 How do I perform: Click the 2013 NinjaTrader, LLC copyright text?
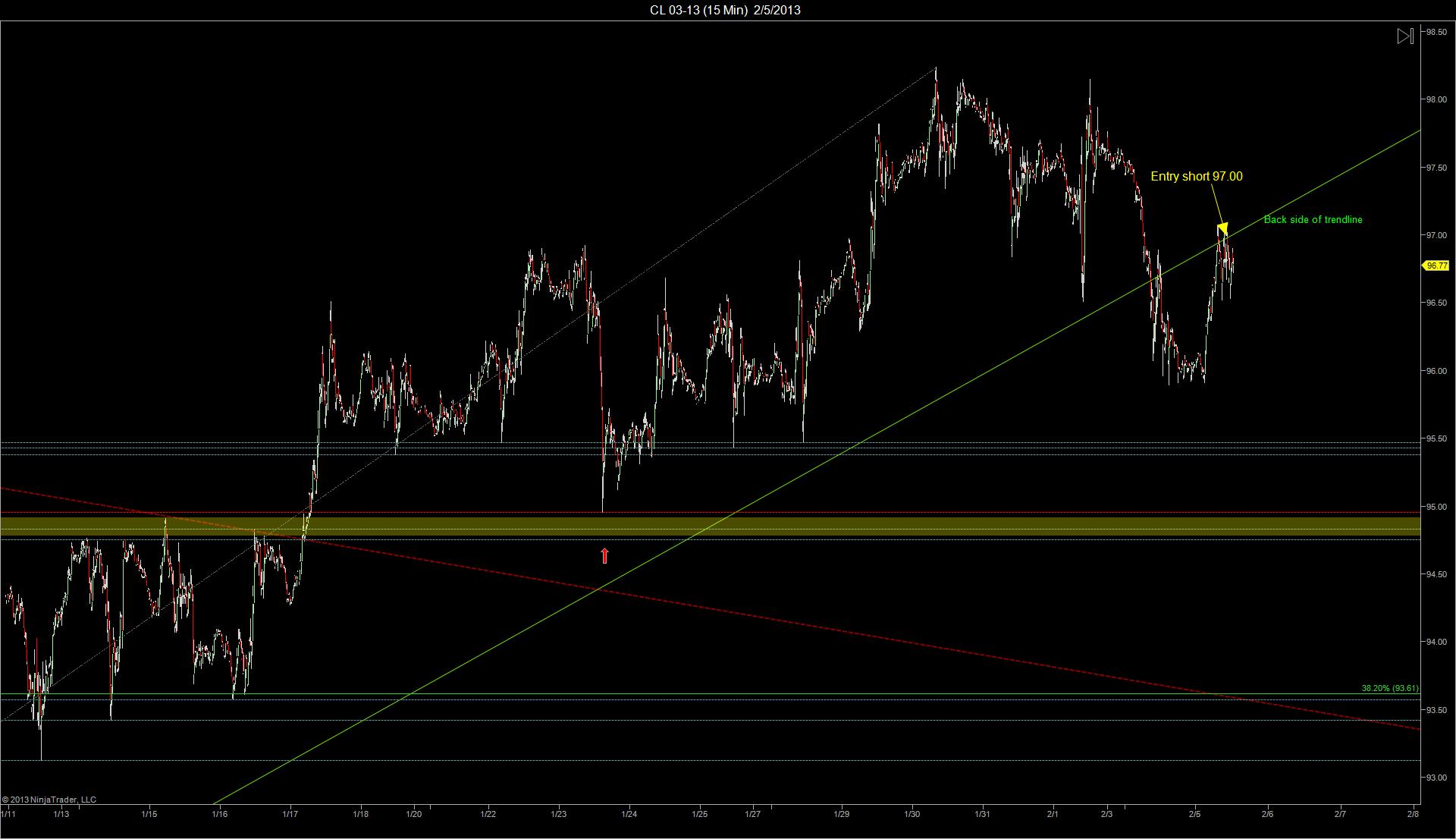(49, 800)
